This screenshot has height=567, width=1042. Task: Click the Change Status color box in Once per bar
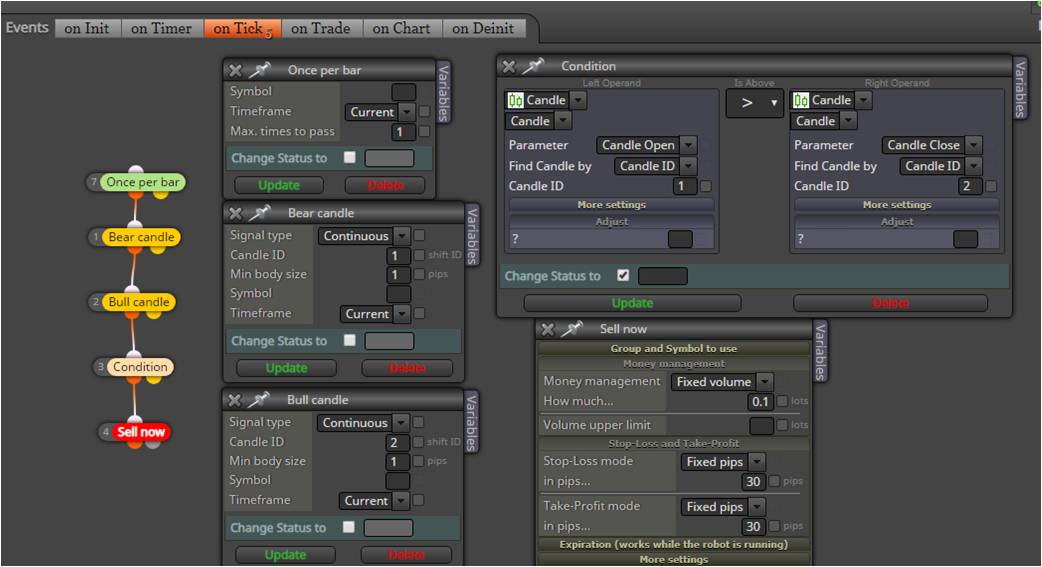389,158
